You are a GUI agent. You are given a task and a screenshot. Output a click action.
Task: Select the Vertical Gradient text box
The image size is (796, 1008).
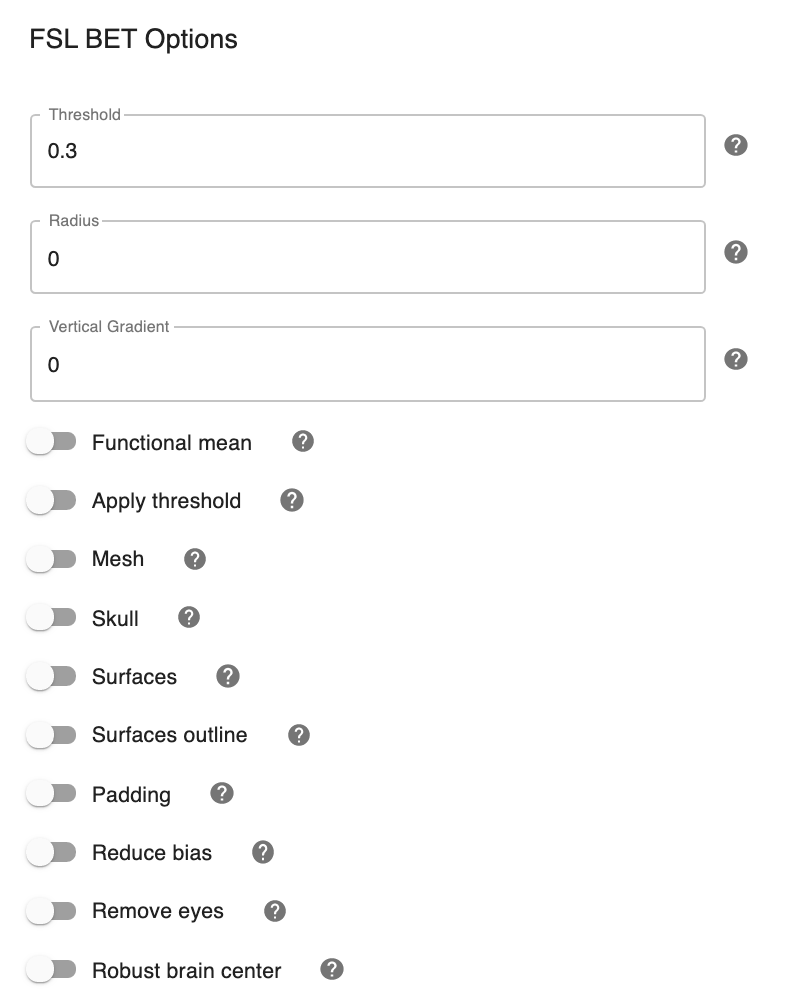pos(368,365)
